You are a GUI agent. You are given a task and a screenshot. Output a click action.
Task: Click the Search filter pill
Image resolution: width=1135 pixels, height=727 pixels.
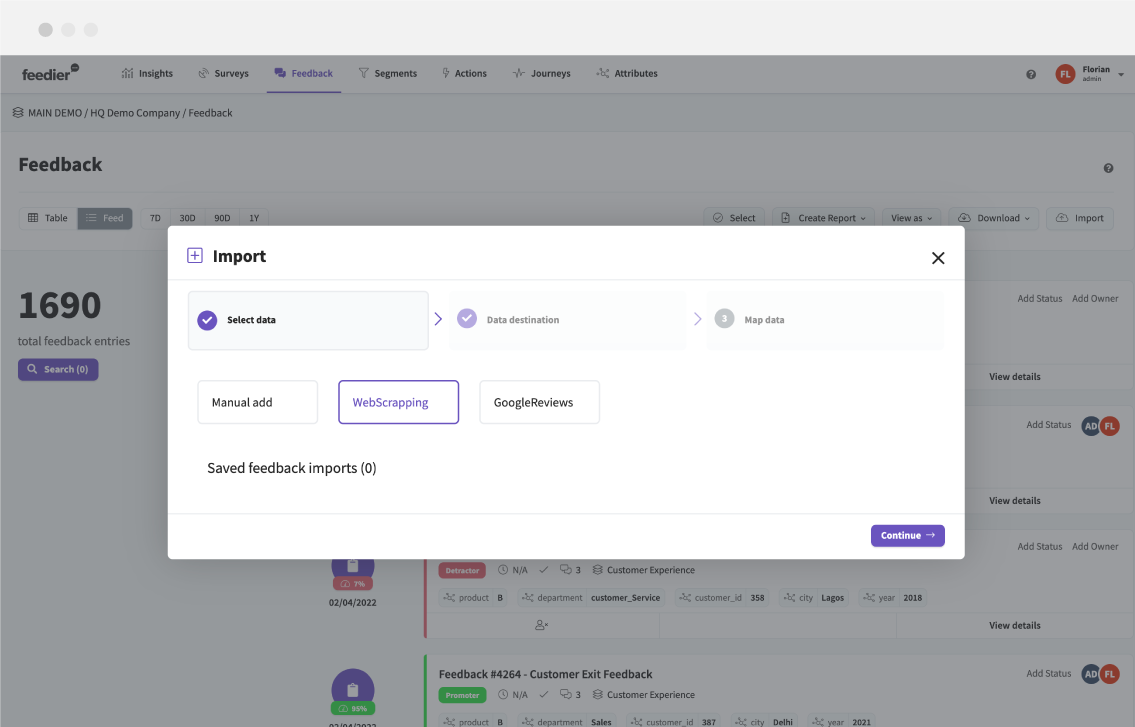pos(58,369)
